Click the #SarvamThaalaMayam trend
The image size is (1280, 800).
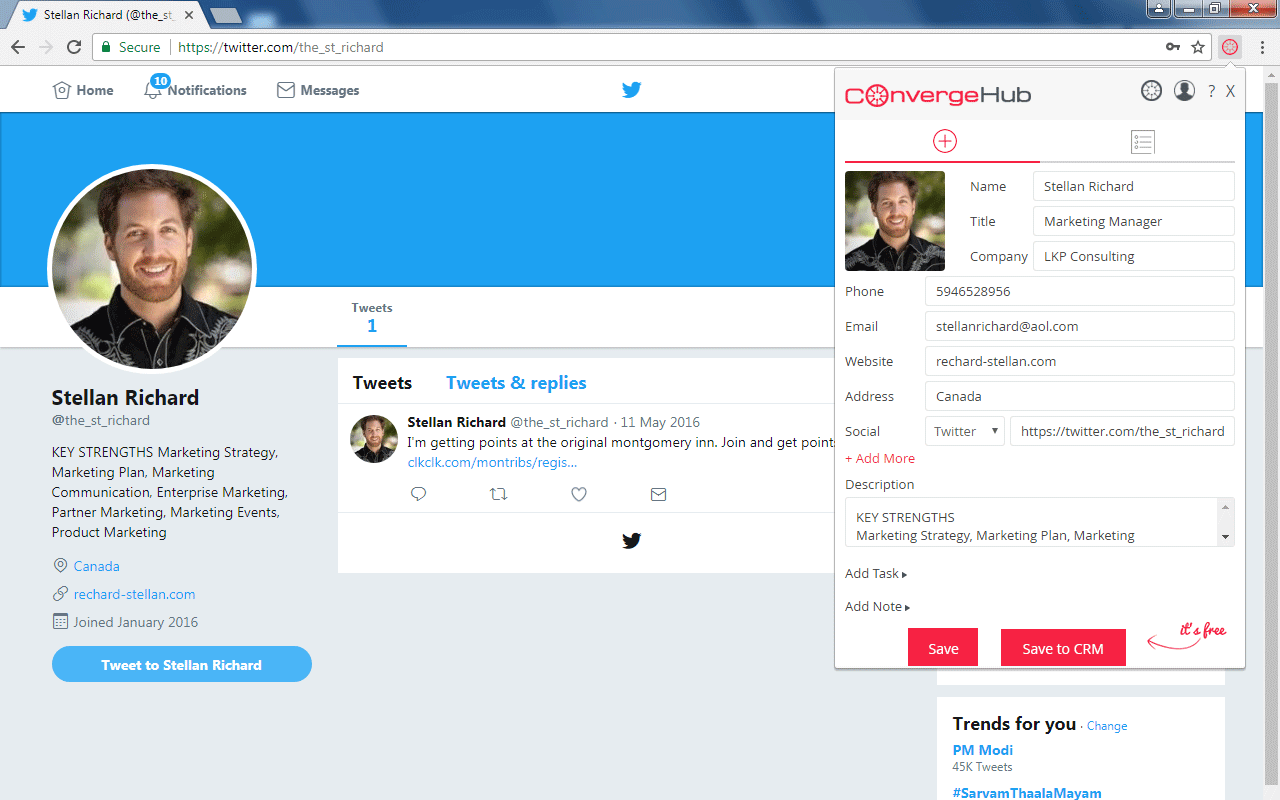(x=1027, y=792)
